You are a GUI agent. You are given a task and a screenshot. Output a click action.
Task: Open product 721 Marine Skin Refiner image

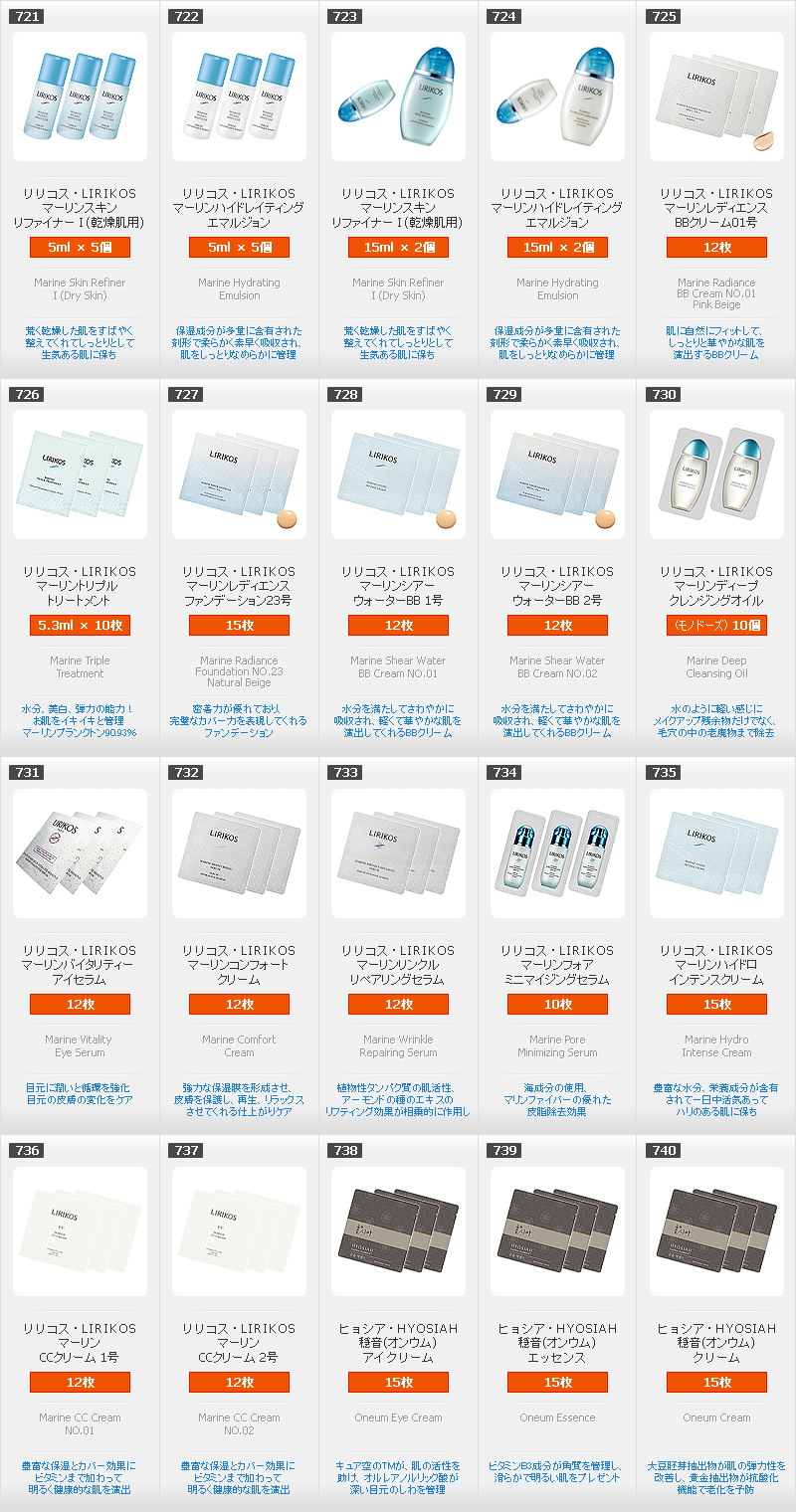(x=80, y=96)
